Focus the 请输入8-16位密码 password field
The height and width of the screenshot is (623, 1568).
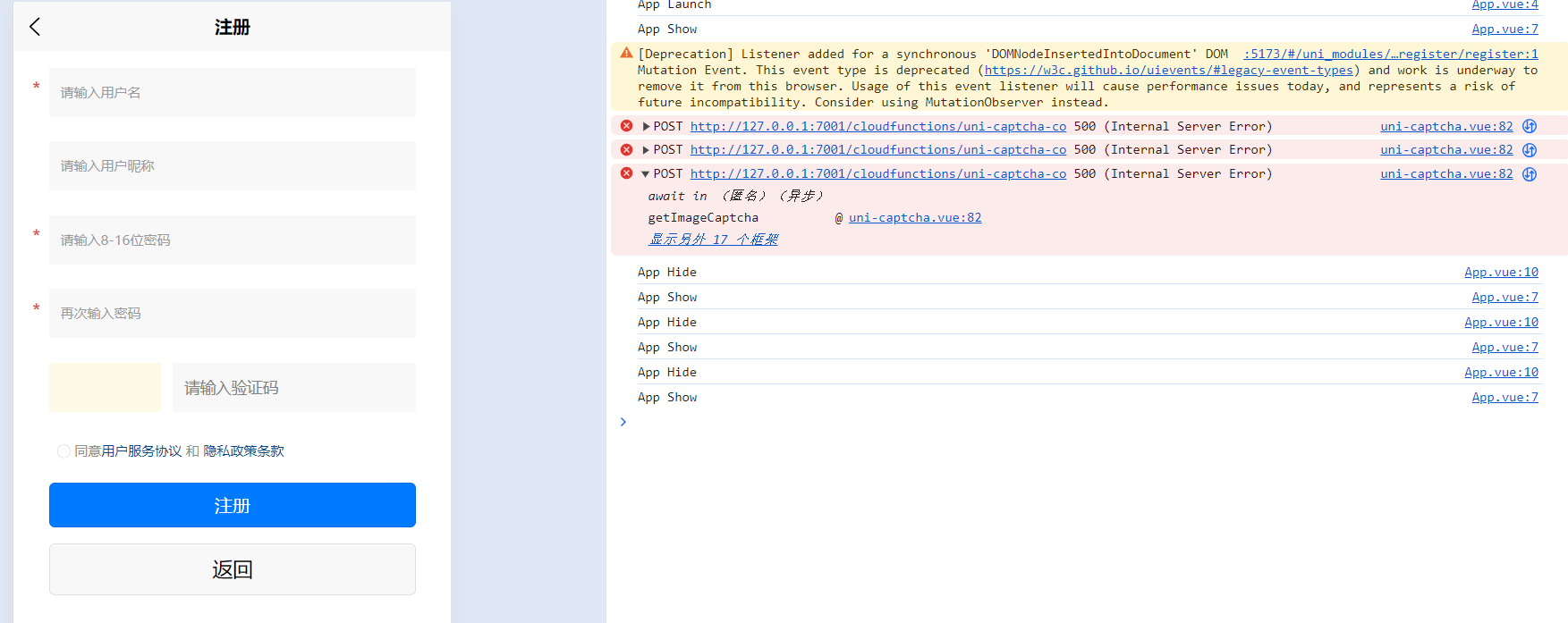[x=233, y=240]
